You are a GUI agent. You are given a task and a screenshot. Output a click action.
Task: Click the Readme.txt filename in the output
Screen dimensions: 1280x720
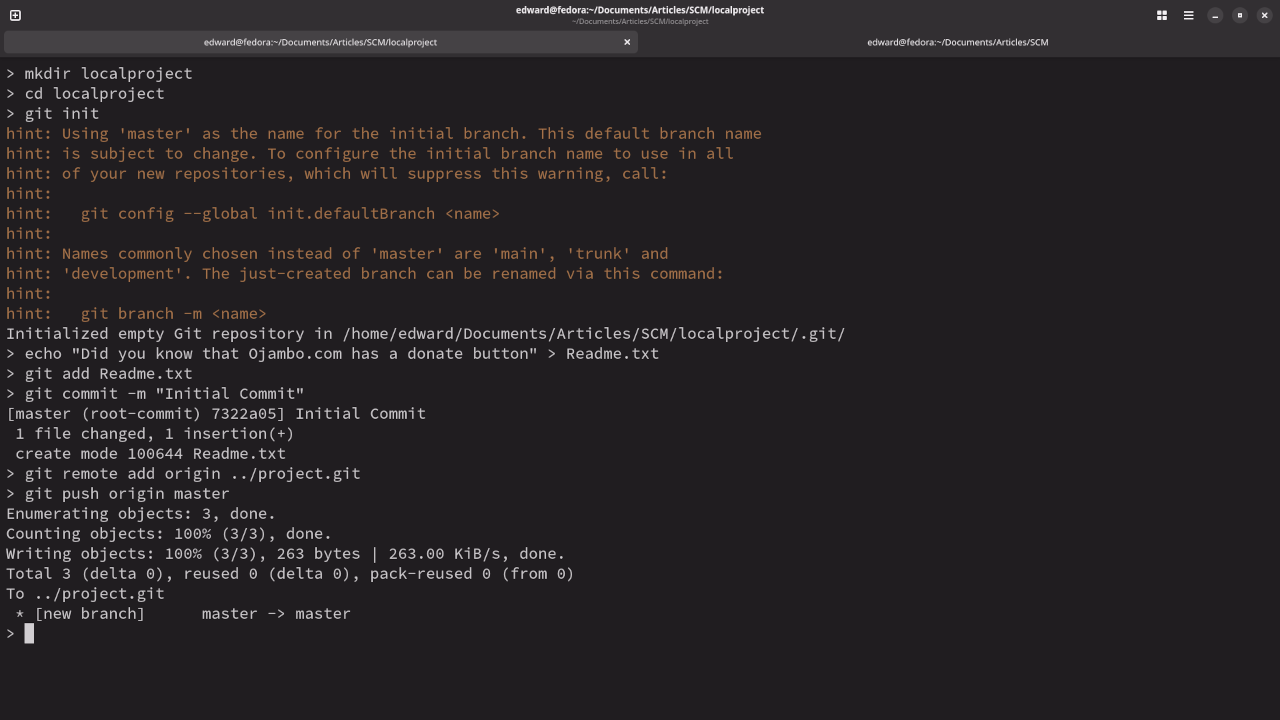240,453
